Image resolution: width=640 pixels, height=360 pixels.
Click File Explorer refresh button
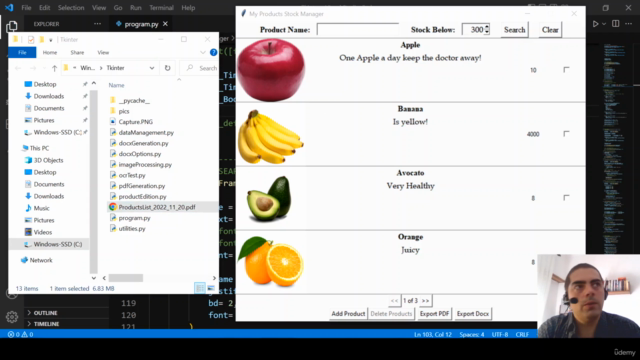click(167, 68)
